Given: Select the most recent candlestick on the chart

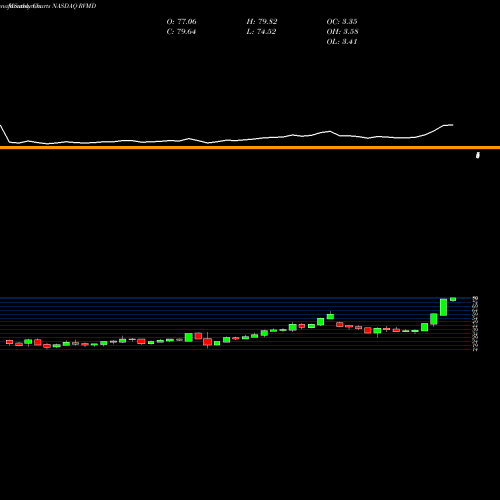Looking at the screenshot, I should [x=453, y=299].
